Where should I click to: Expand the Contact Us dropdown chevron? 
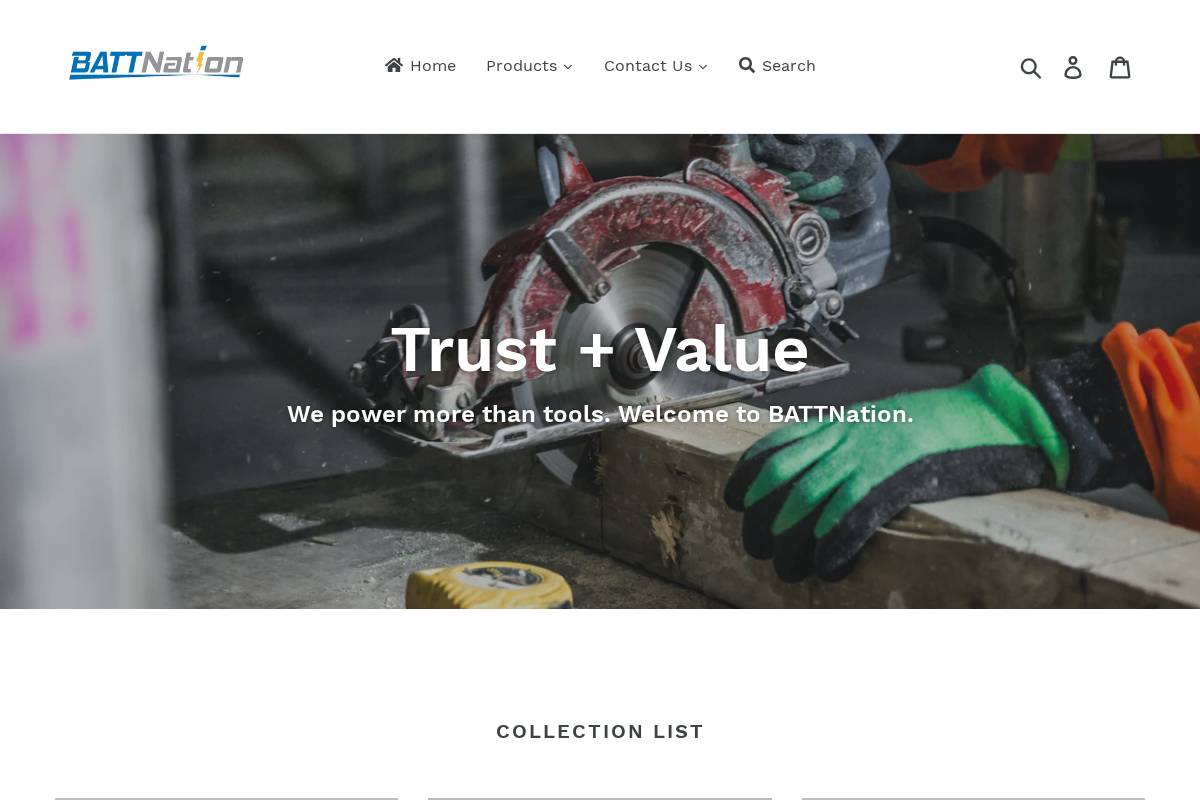click(x=702, y=67)
